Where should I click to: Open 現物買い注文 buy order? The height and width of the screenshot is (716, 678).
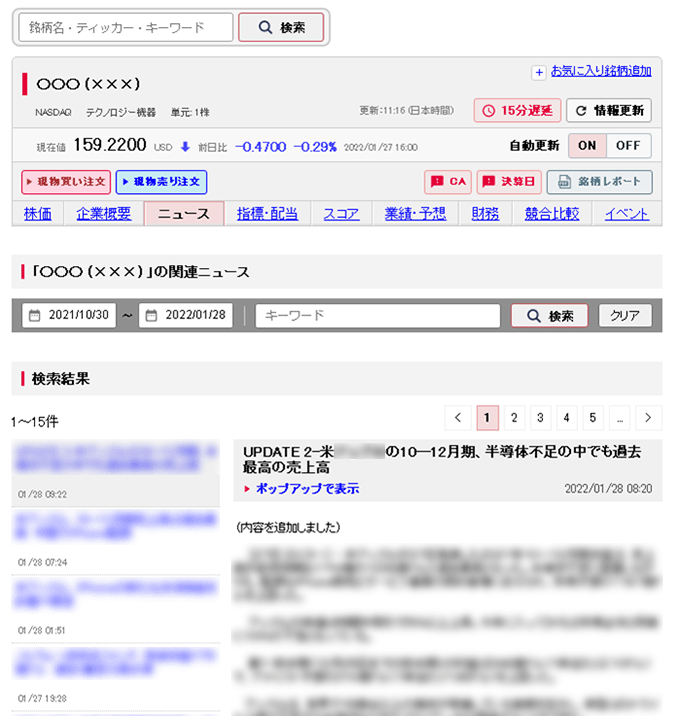pos(65,182)
